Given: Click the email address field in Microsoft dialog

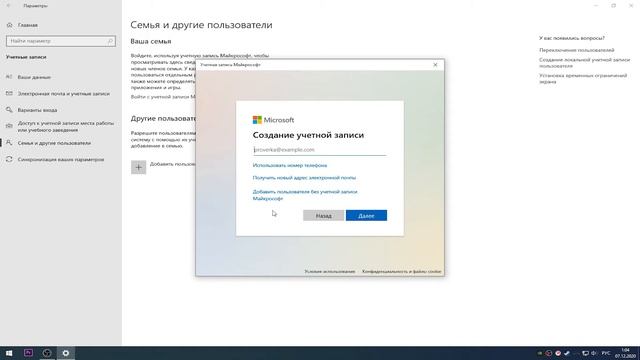Looking at the screenshot, I should point(319,150).
